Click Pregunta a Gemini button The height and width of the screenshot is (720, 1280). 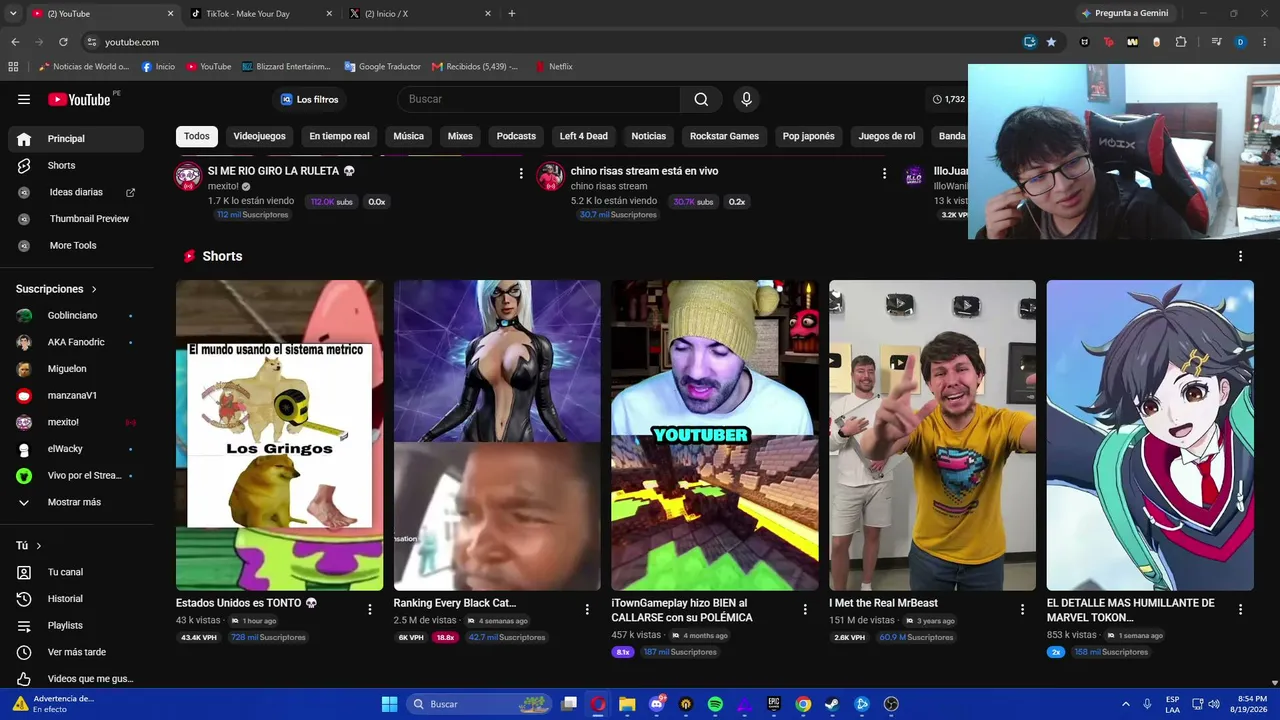point(1125,13)
